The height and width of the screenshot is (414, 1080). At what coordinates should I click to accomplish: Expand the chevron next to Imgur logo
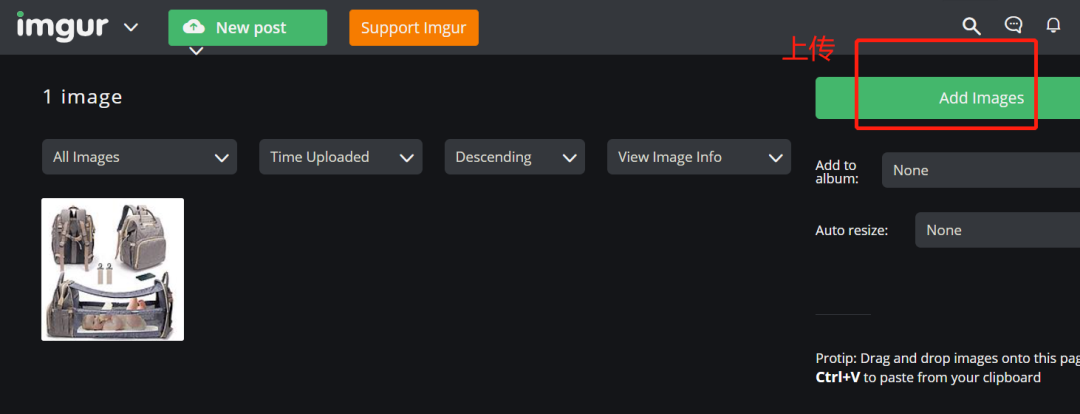pos(131,28)
